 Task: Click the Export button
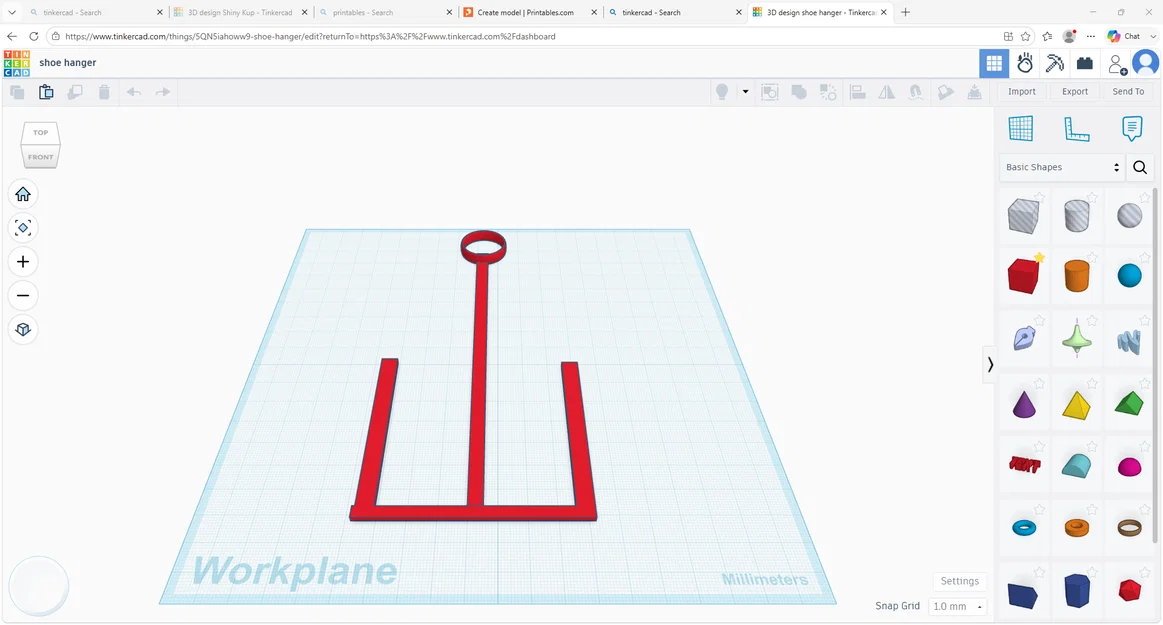(x=1075, y=91)
